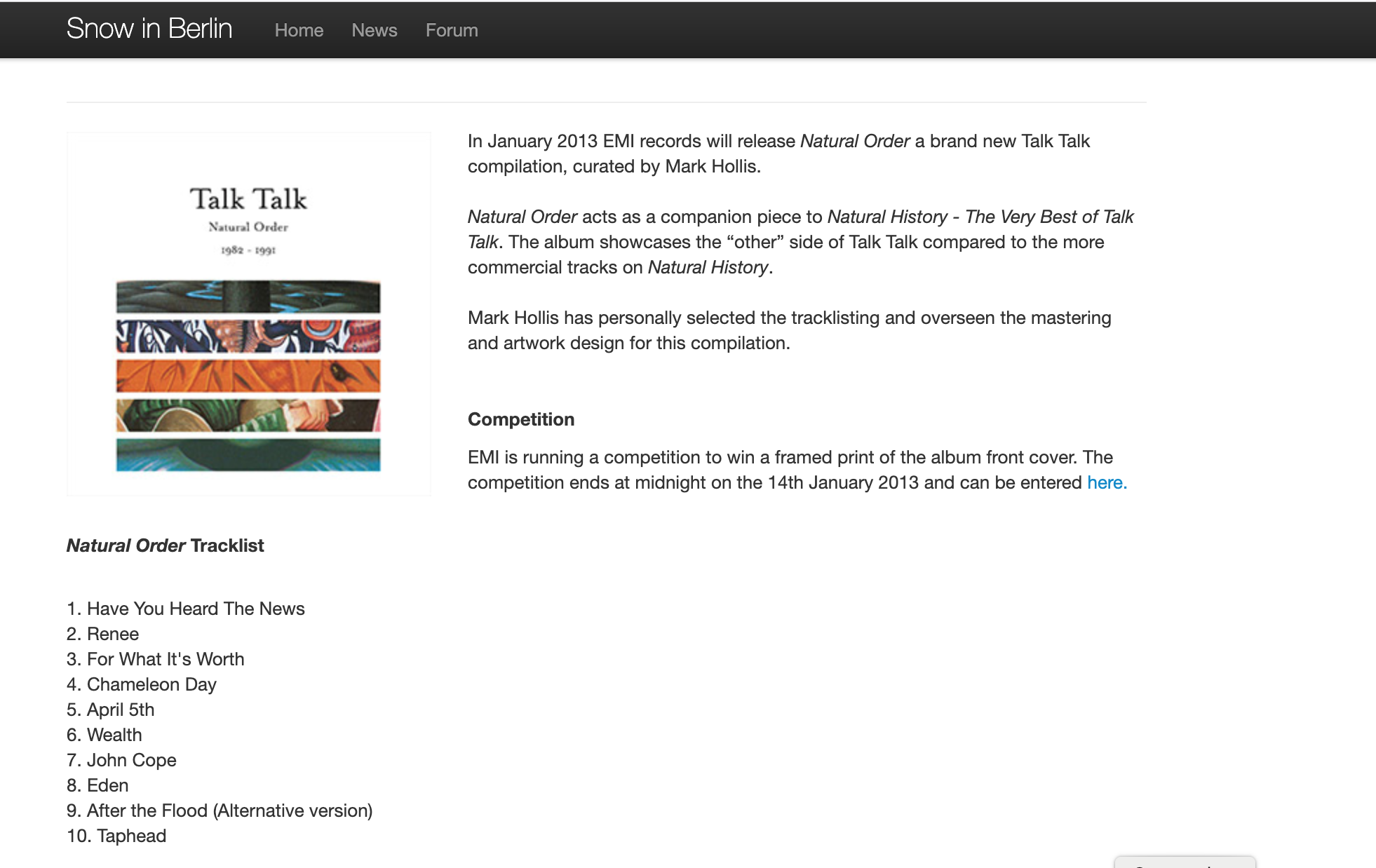Click the Wealth track entry
Image resolution: width=1376 pixels, height=868 pixels.
[114, 735]
